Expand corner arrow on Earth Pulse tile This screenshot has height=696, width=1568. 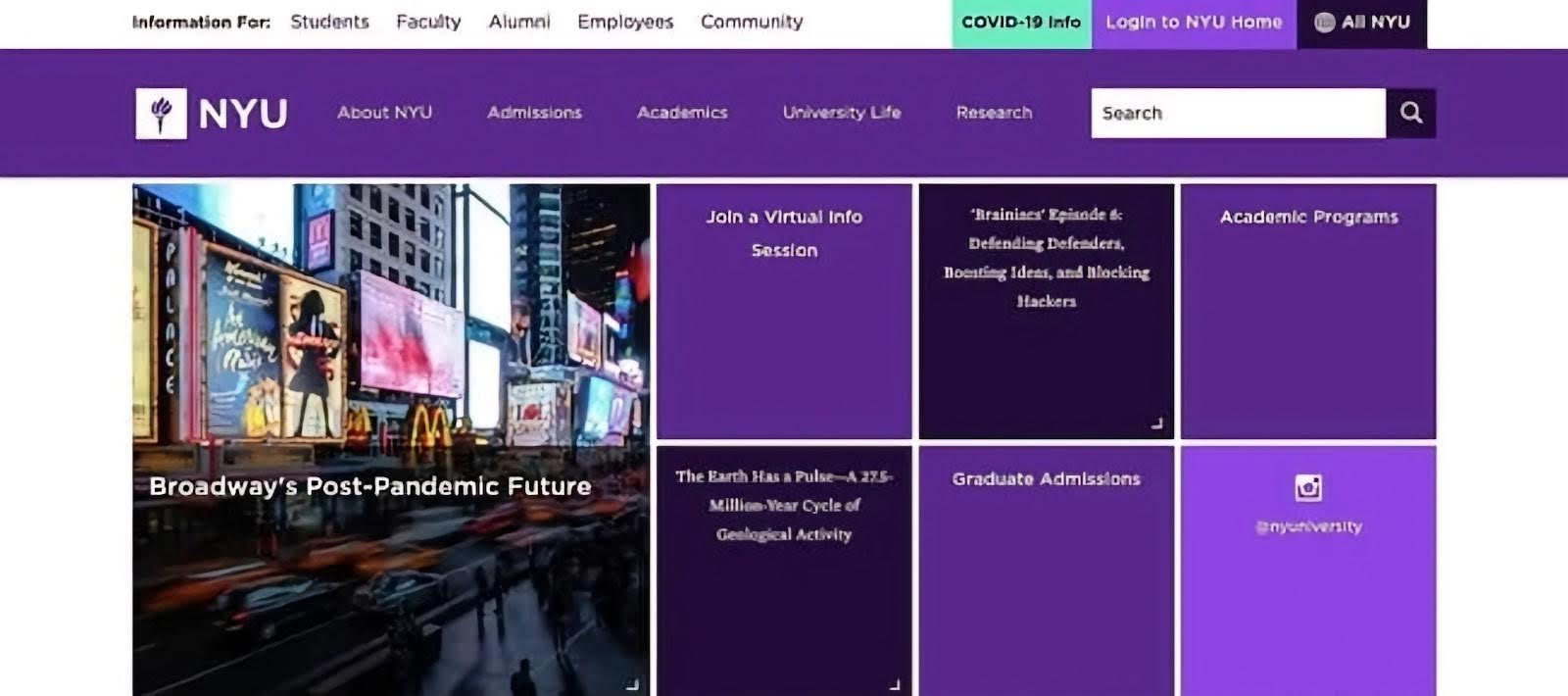point(894,684)
